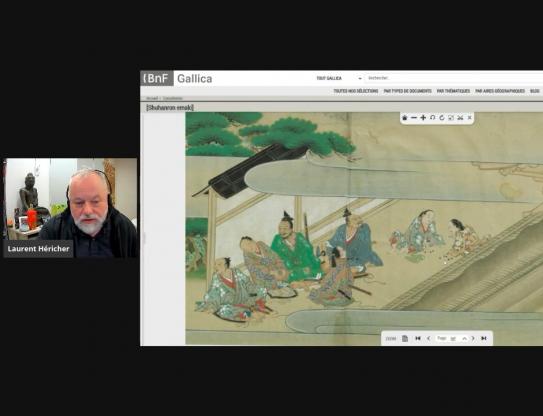Click the home reset-view icon in viewer toolbar
Viewport: 543px width, 416px height.
(404, 118)
